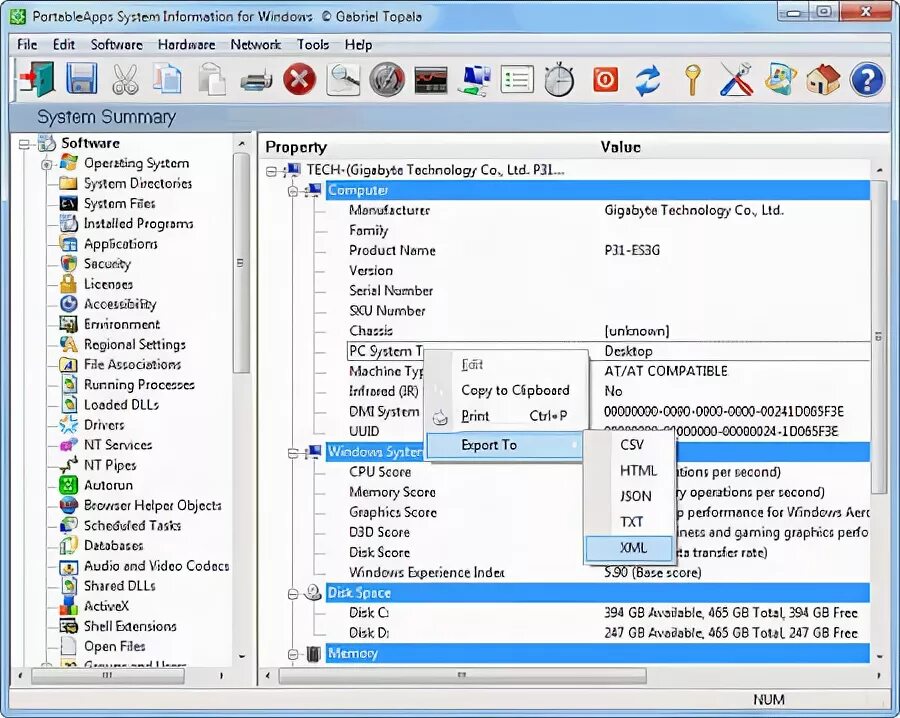The image size is (900, 718).
Task: Select the Shell Extensions tree item
Action: pos(130,626)
